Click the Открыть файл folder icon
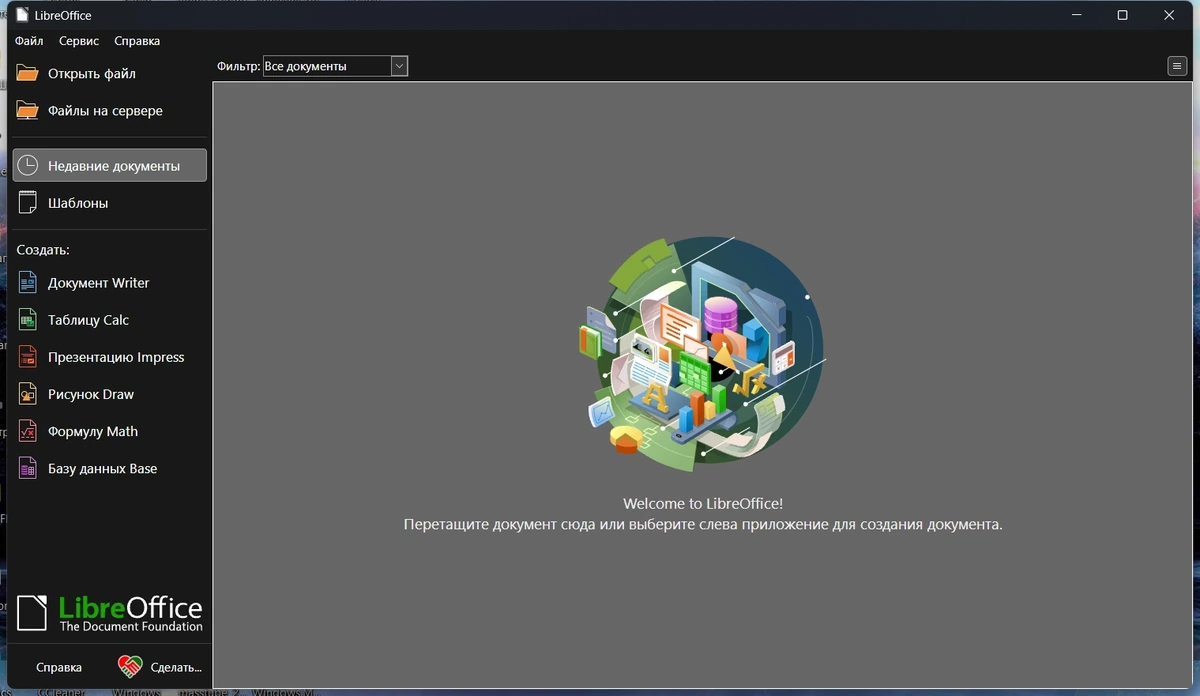The height and width of the screenshot is (696, 1200). [x=28, y=73]
